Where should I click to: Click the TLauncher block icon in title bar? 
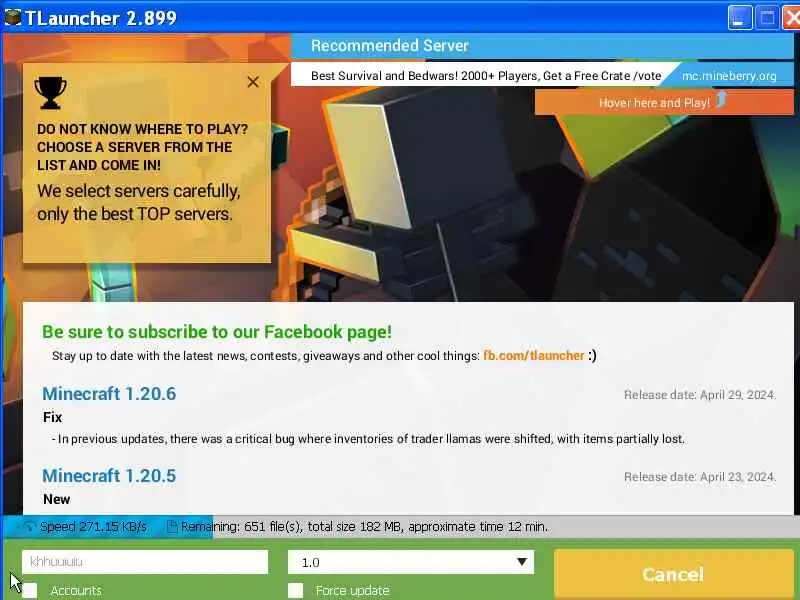coord(13,17)
